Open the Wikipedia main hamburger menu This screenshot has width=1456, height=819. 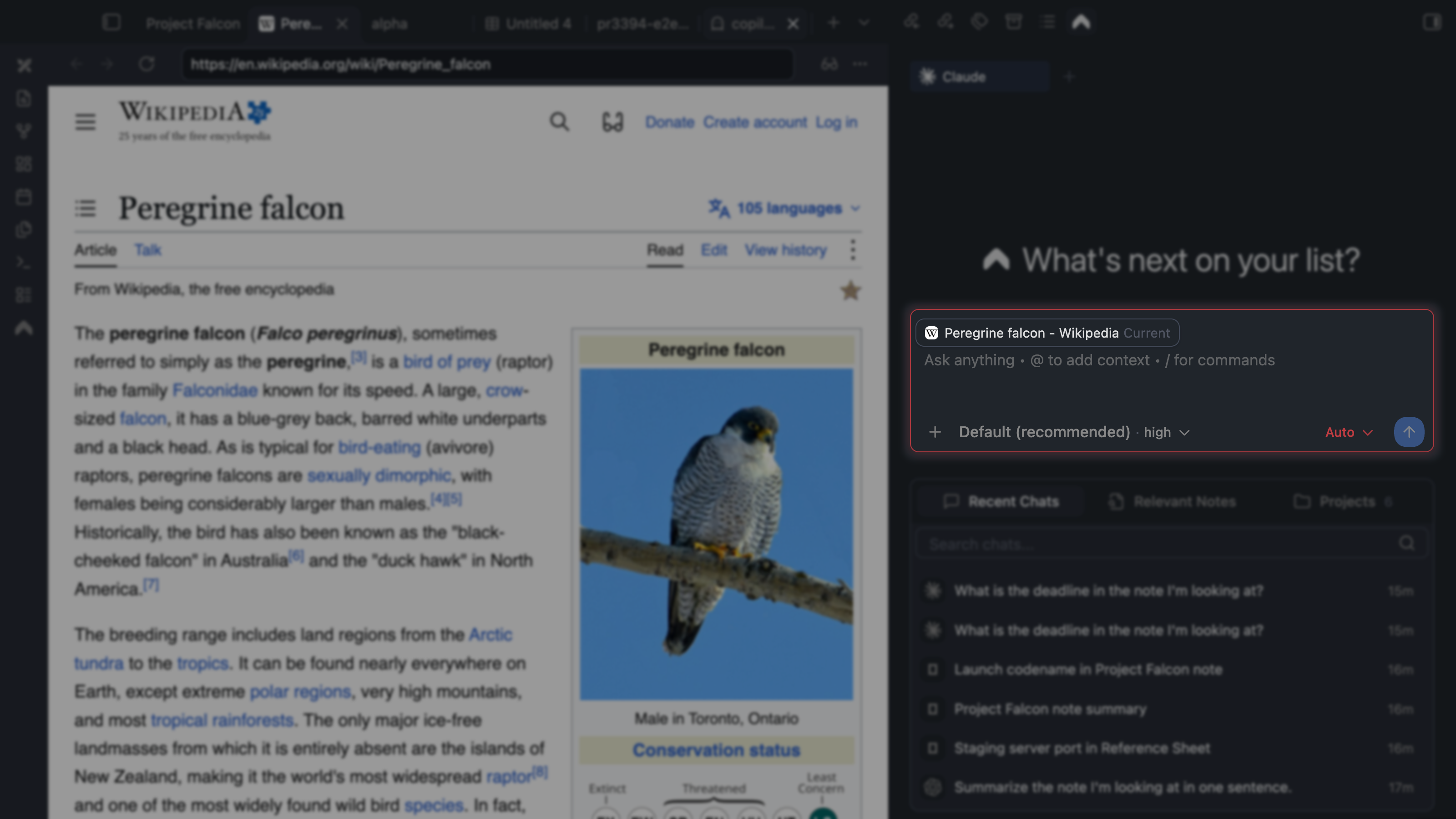click(86, 121)
